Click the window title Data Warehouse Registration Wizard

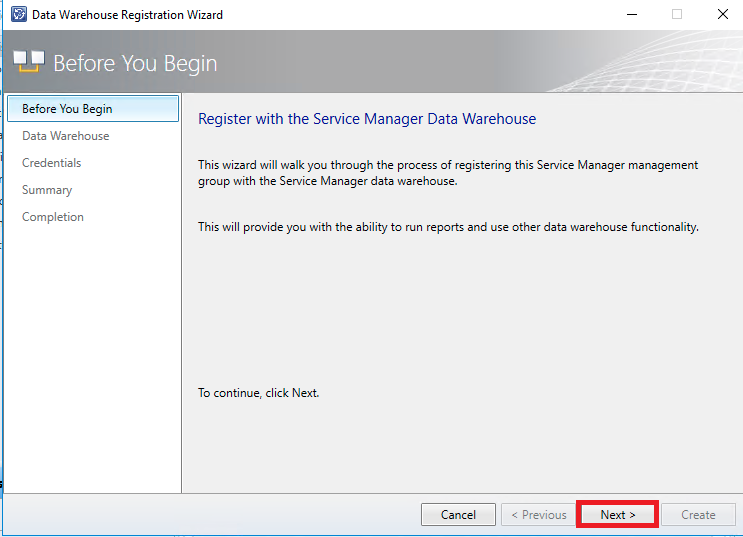click(x=127, y=15)
